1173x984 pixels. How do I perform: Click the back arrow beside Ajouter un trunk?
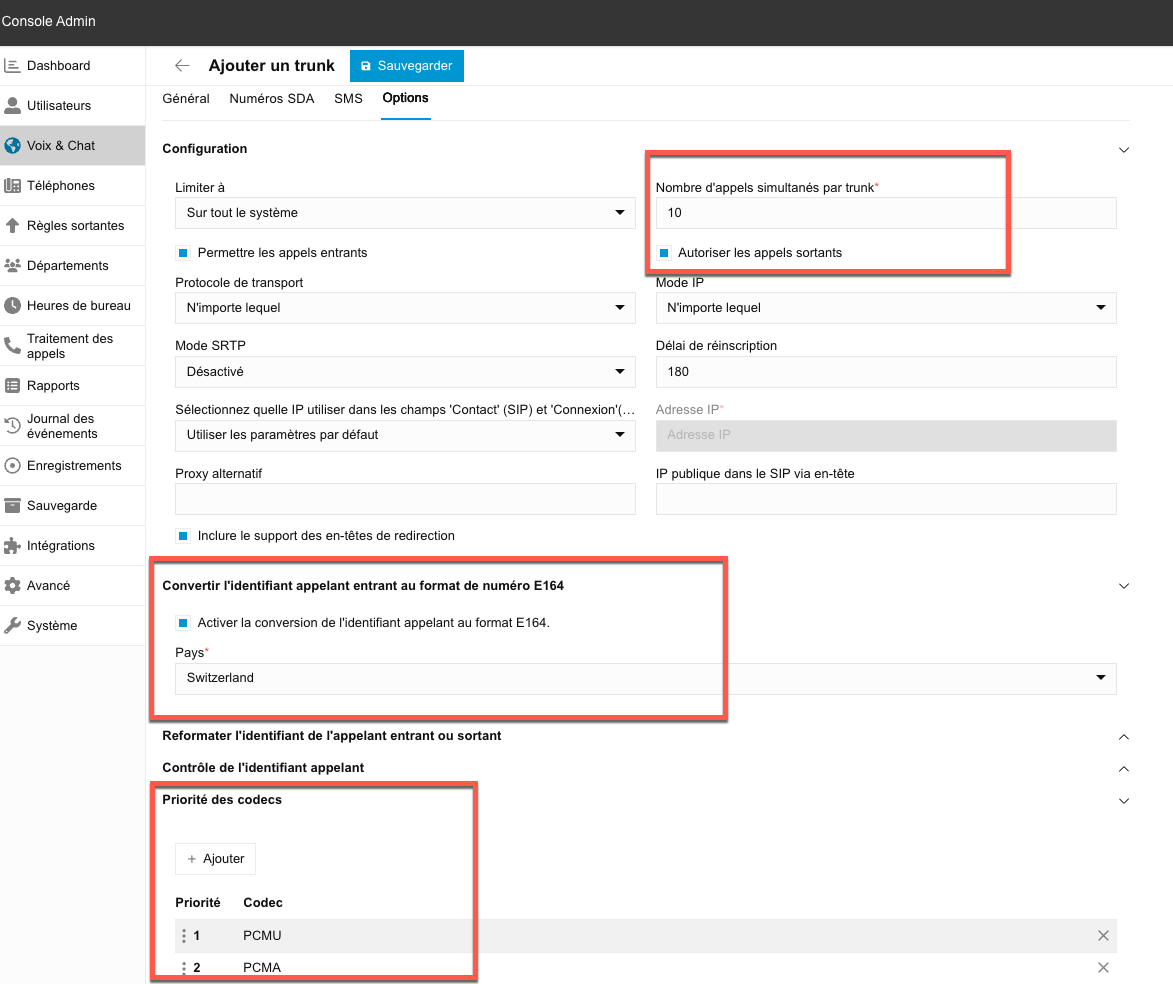click(x=182, y=66)
